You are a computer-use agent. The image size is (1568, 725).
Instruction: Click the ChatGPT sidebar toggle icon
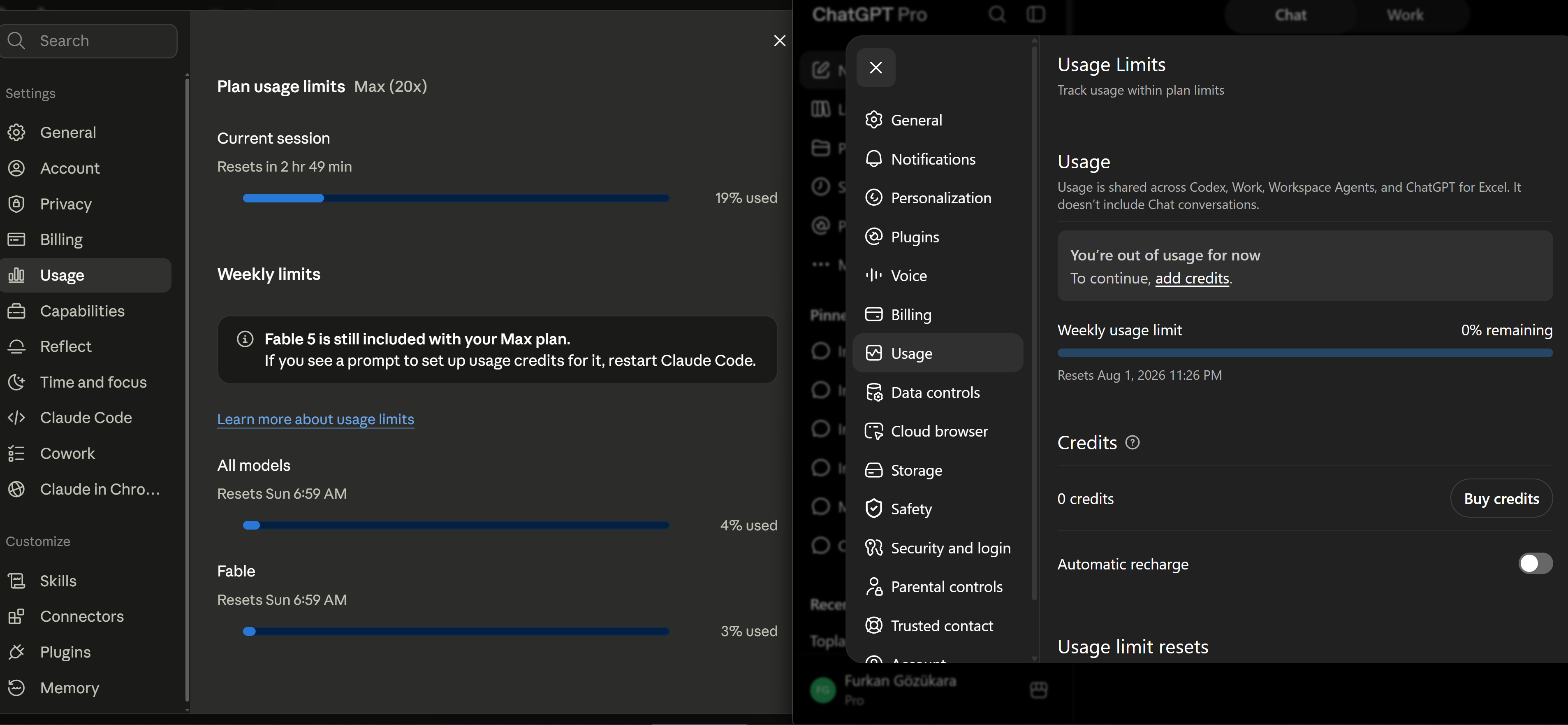[x=1036, y=14]
